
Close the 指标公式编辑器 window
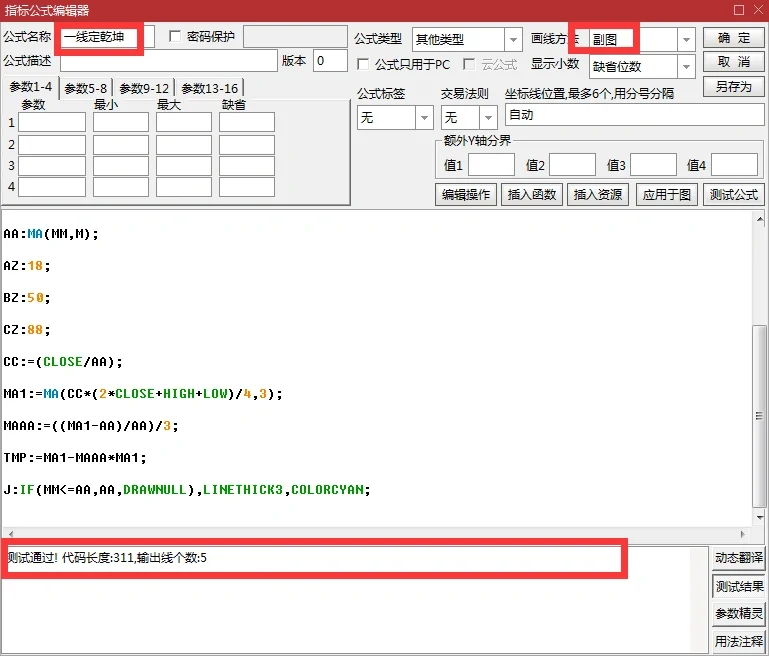758,10
